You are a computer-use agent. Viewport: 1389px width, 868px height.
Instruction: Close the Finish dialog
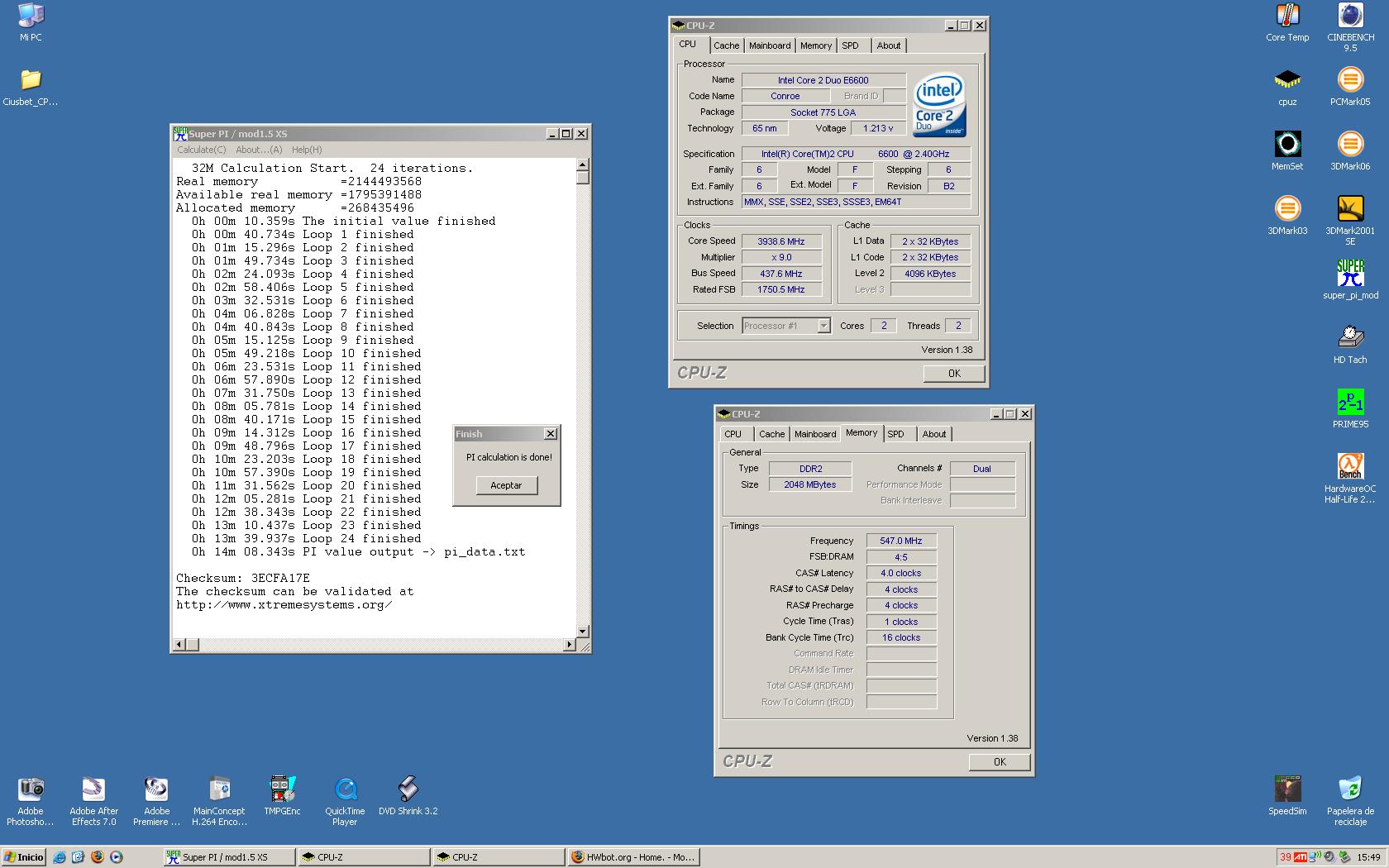[551, 434]
